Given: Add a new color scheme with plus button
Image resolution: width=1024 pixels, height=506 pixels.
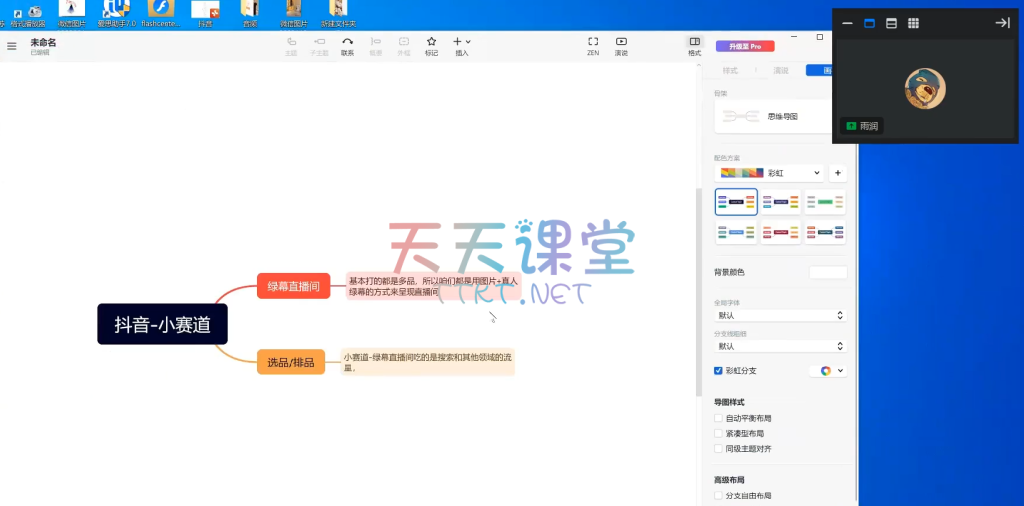Looking at the screenshot, I should (837, 173).
